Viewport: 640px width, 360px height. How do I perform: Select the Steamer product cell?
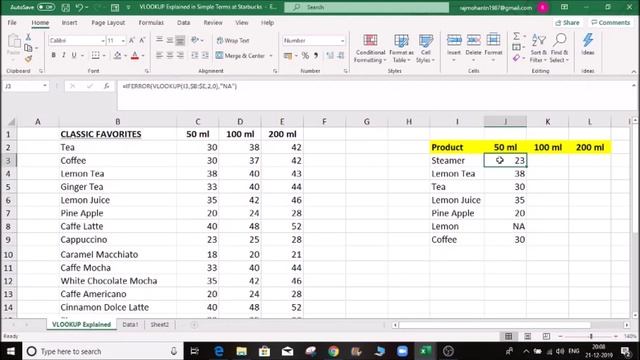click(457, 160)
